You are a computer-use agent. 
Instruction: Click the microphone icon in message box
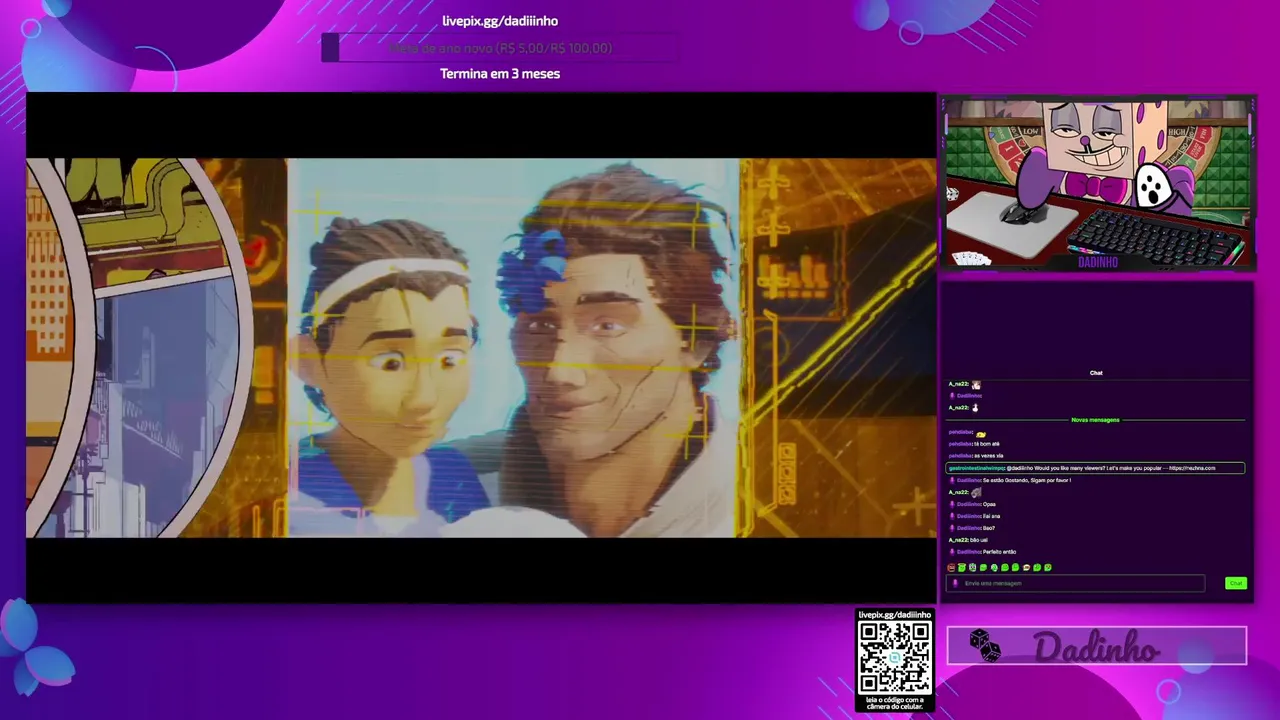click(x=955, y=583)
